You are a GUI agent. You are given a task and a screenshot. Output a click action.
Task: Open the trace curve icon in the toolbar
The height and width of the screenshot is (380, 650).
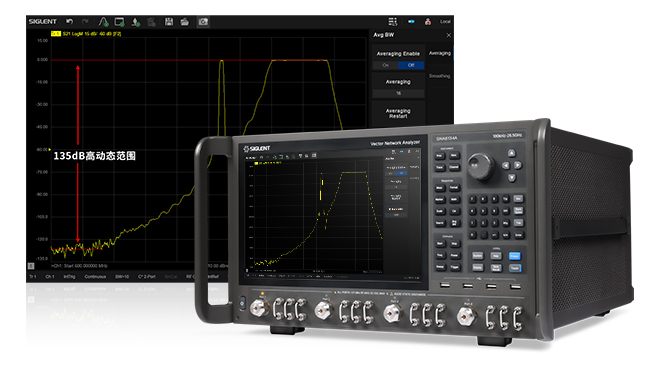[x=103, y=22]
